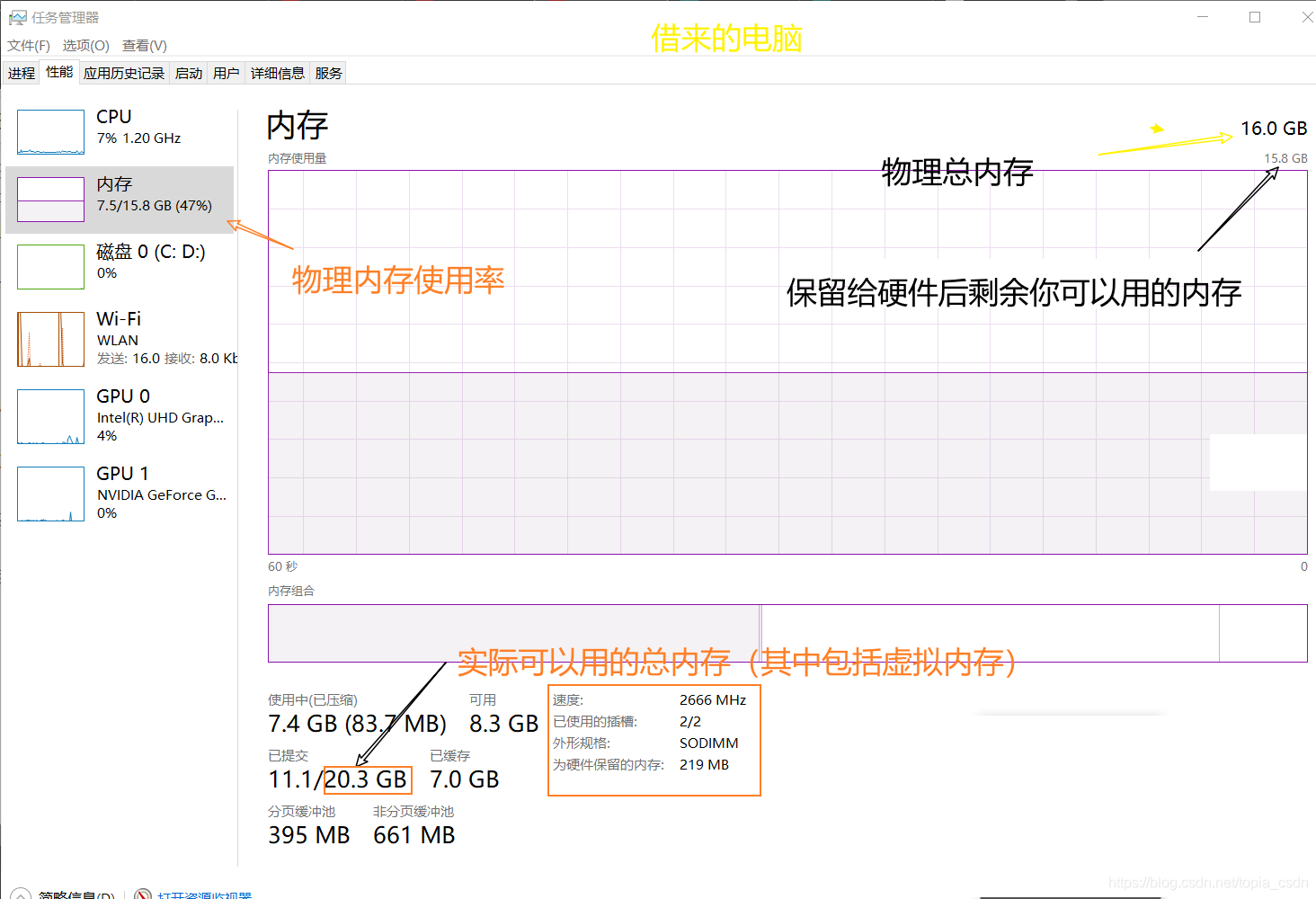Click the 已使用的插槽 2/2 value
The image size is (1316, 899).
690,722
